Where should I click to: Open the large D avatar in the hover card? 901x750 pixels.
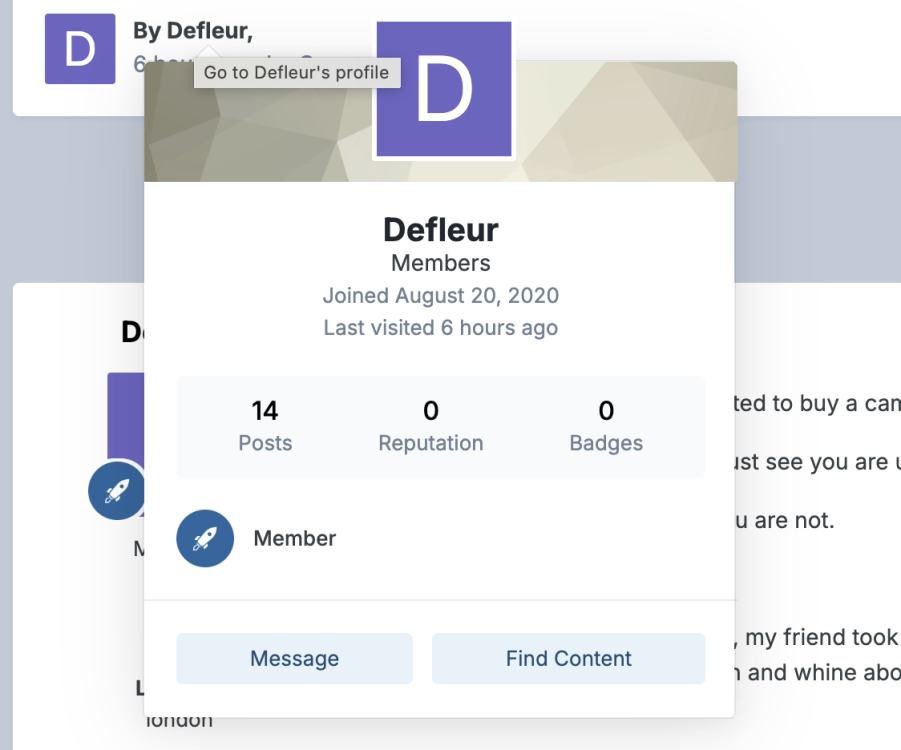coord(444,91)
